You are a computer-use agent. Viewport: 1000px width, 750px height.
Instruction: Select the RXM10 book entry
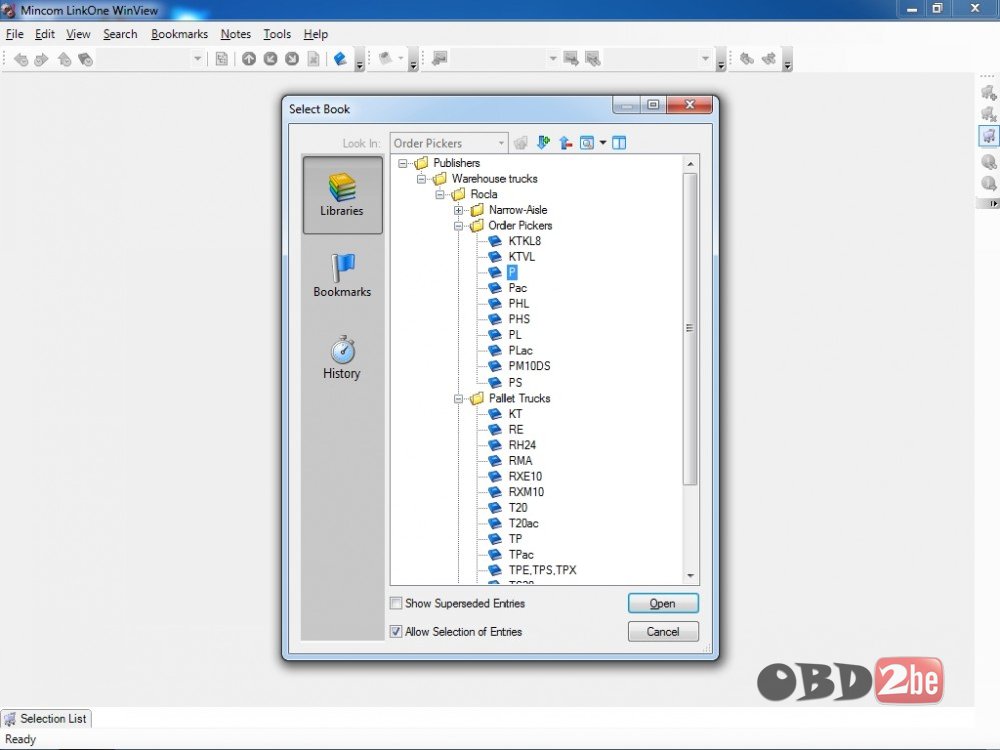(x=526, y=492)
